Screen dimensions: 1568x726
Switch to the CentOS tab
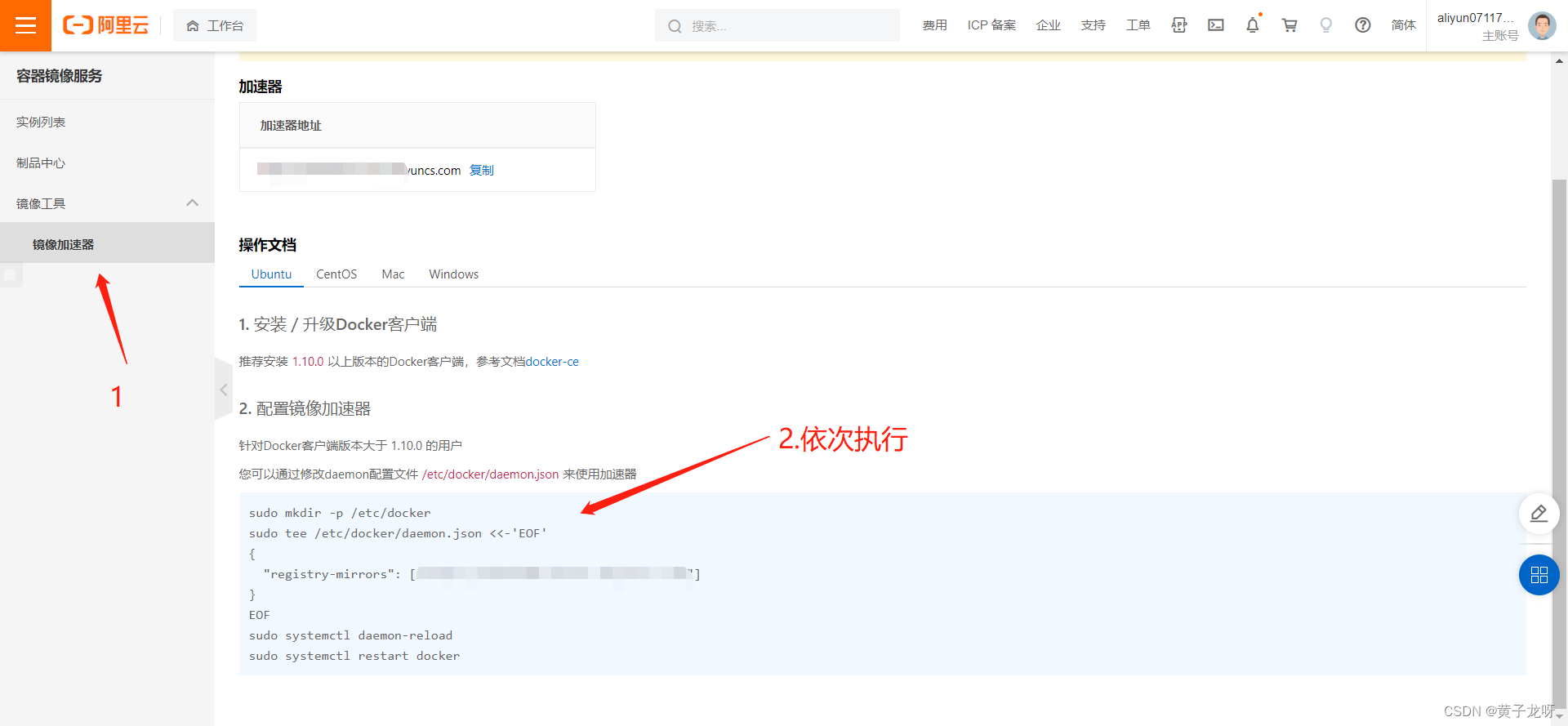click(336, 274)
